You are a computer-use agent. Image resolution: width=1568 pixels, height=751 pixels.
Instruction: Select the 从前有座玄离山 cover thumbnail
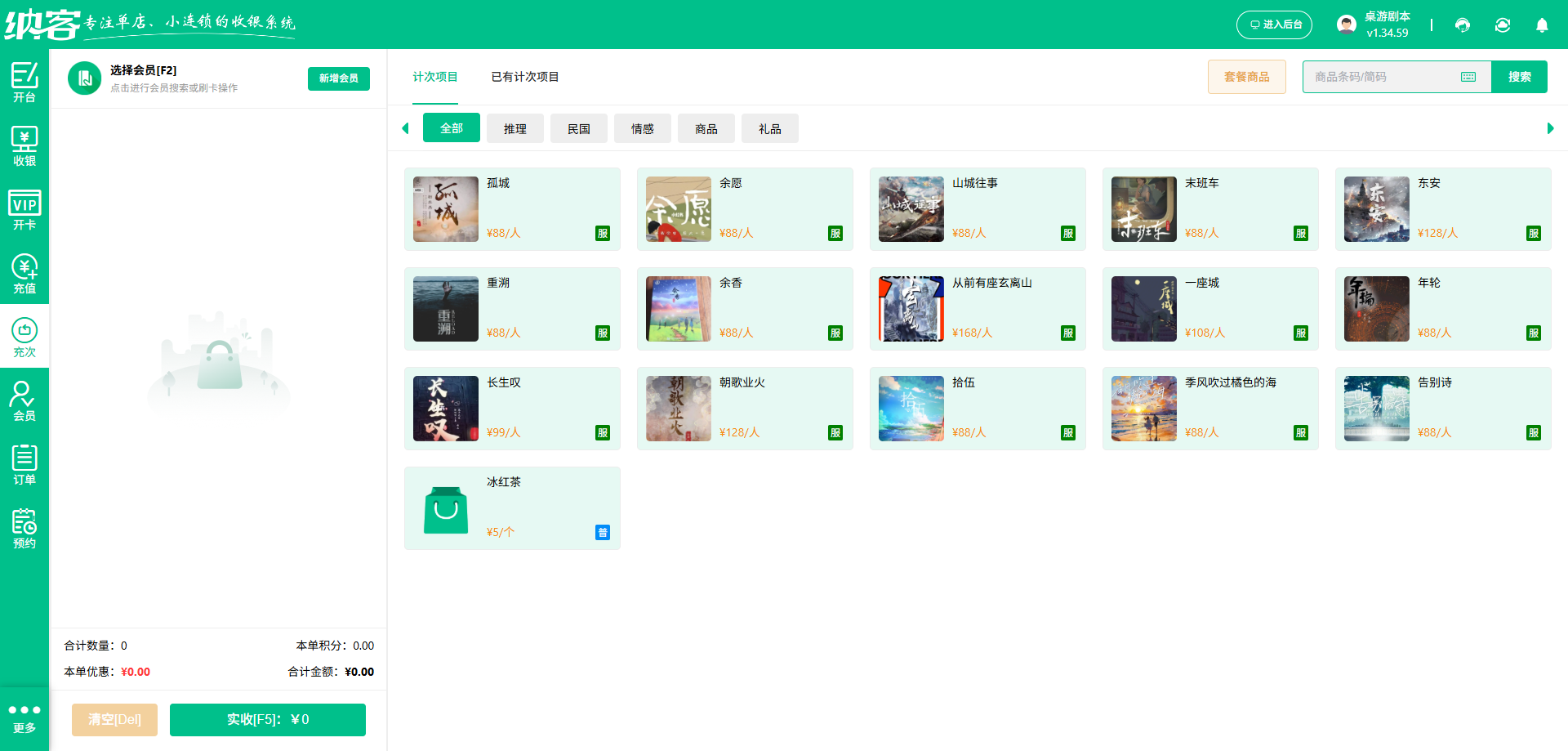(x=911, y=309)
